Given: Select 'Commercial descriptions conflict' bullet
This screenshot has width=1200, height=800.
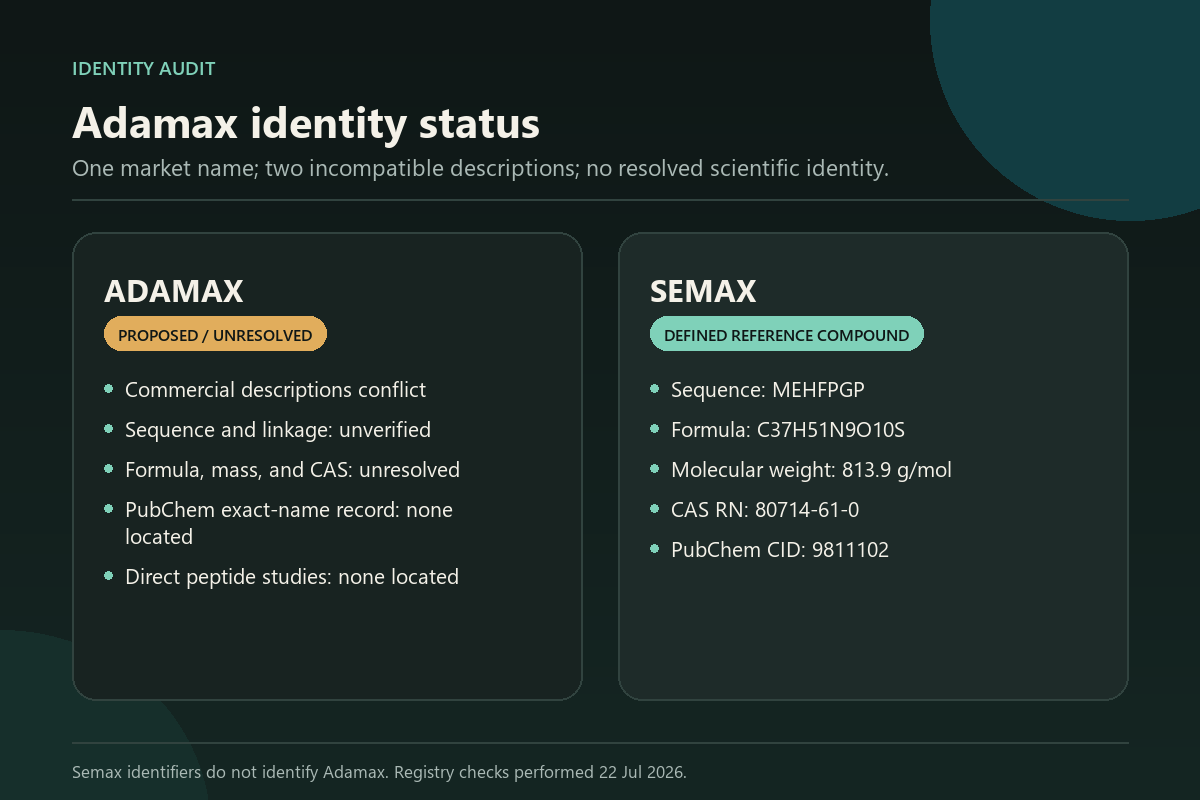Looking at the screenshot, I should (275, 390).
